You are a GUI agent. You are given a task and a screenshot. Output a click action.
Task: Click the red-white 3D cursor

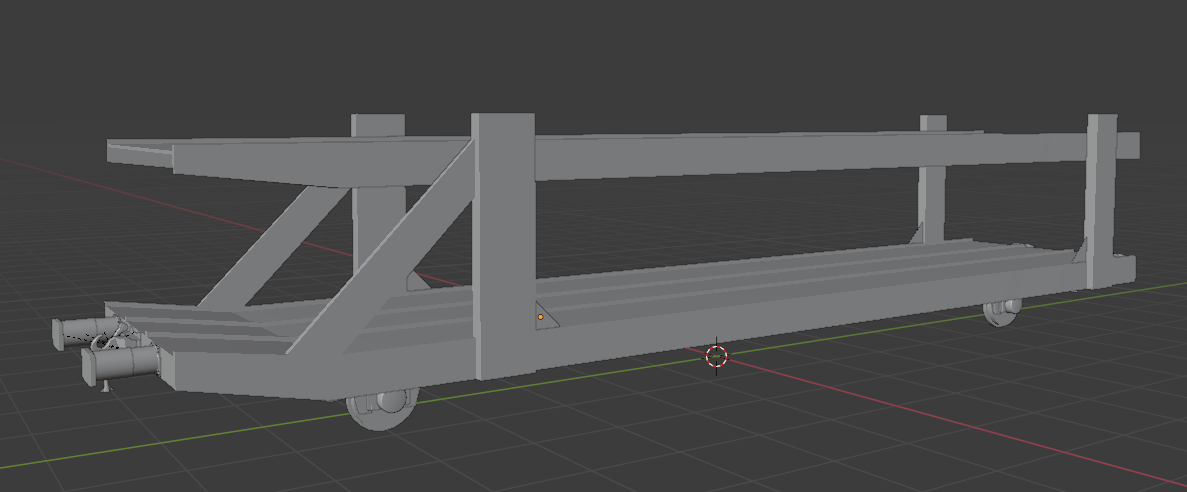click(x=716, y=356)
